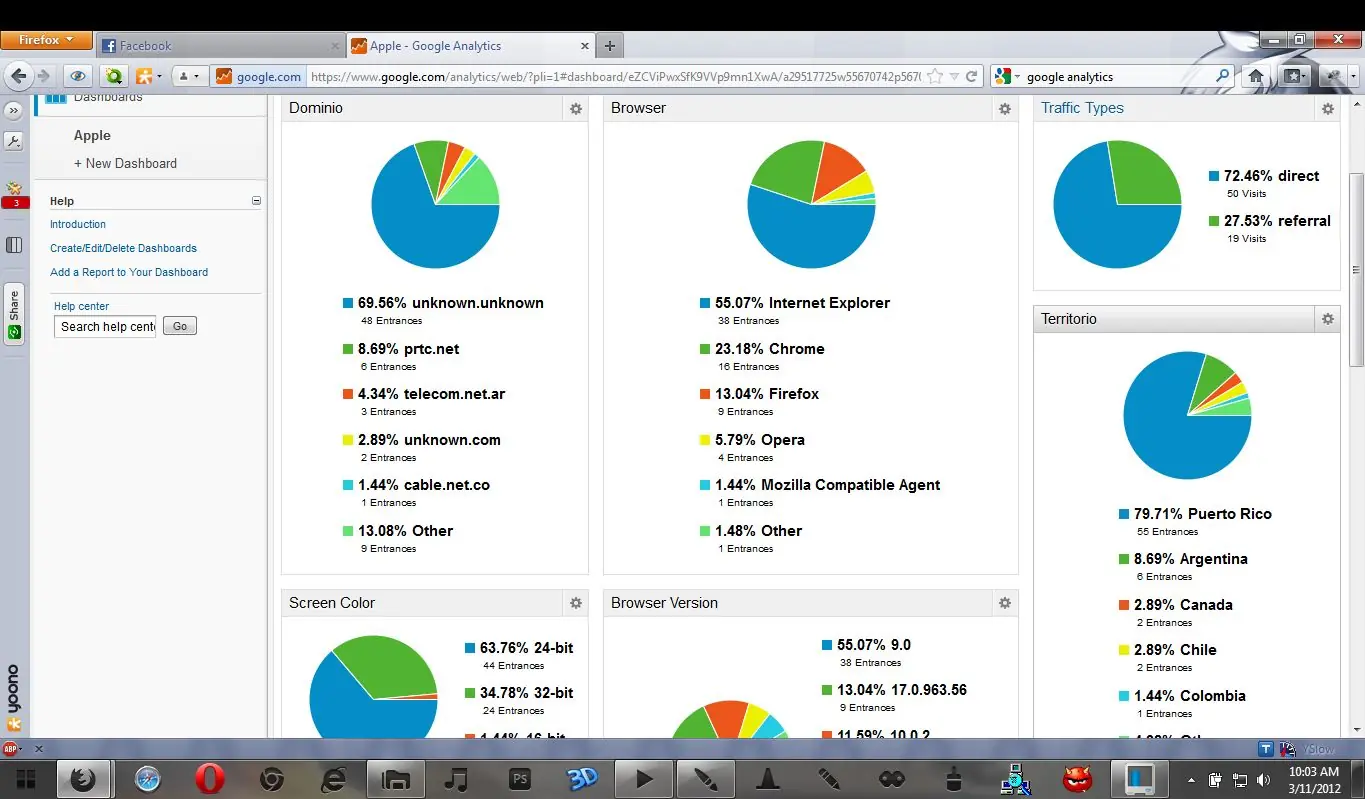Viewport: 1365px width, 799px height.
Task: Open the URL history dropdown arrow
Action: pos(954,76)
